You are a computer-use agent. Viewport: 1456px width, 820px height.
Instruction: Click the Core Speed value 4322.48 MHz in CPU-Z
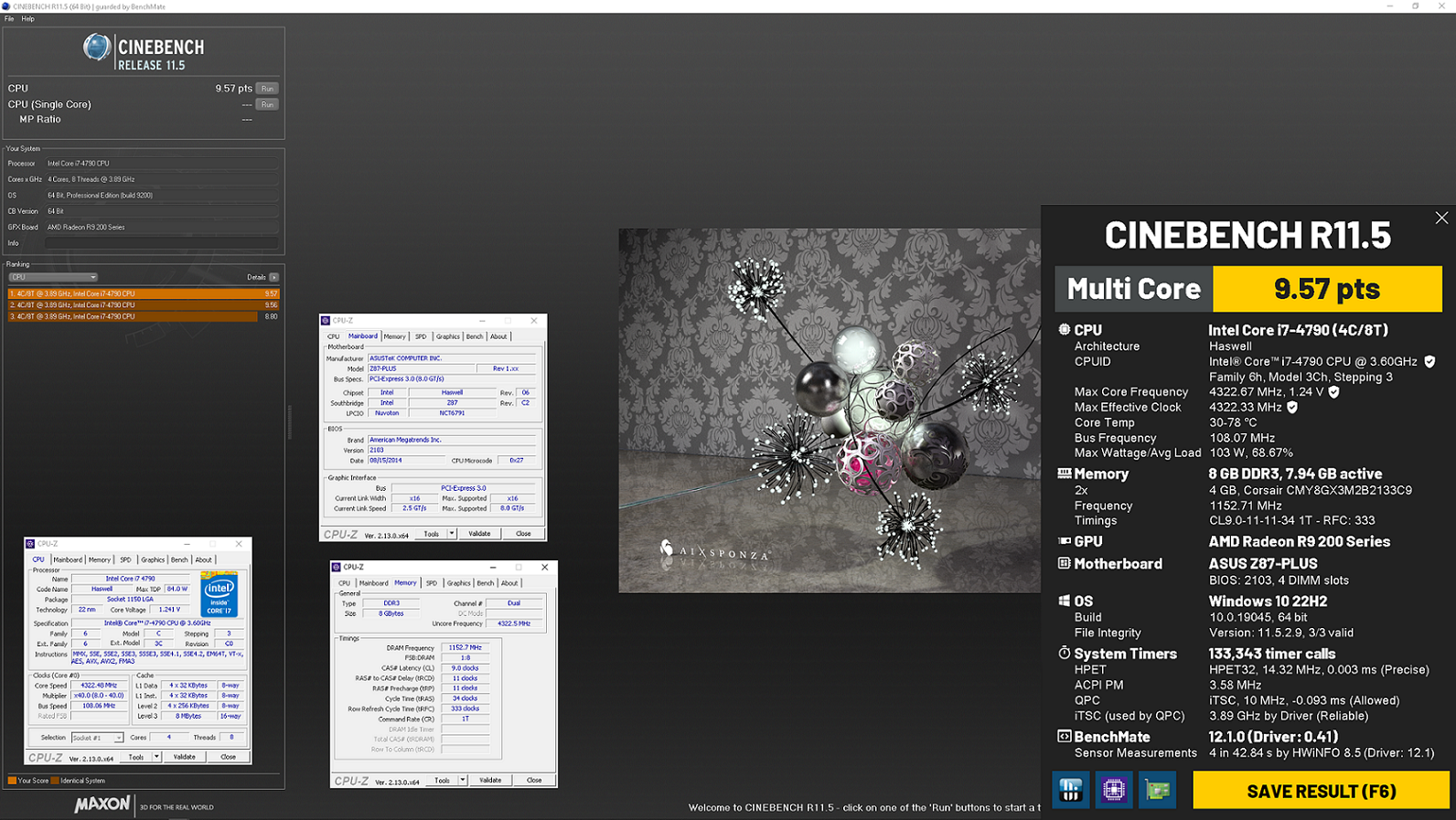99,686
